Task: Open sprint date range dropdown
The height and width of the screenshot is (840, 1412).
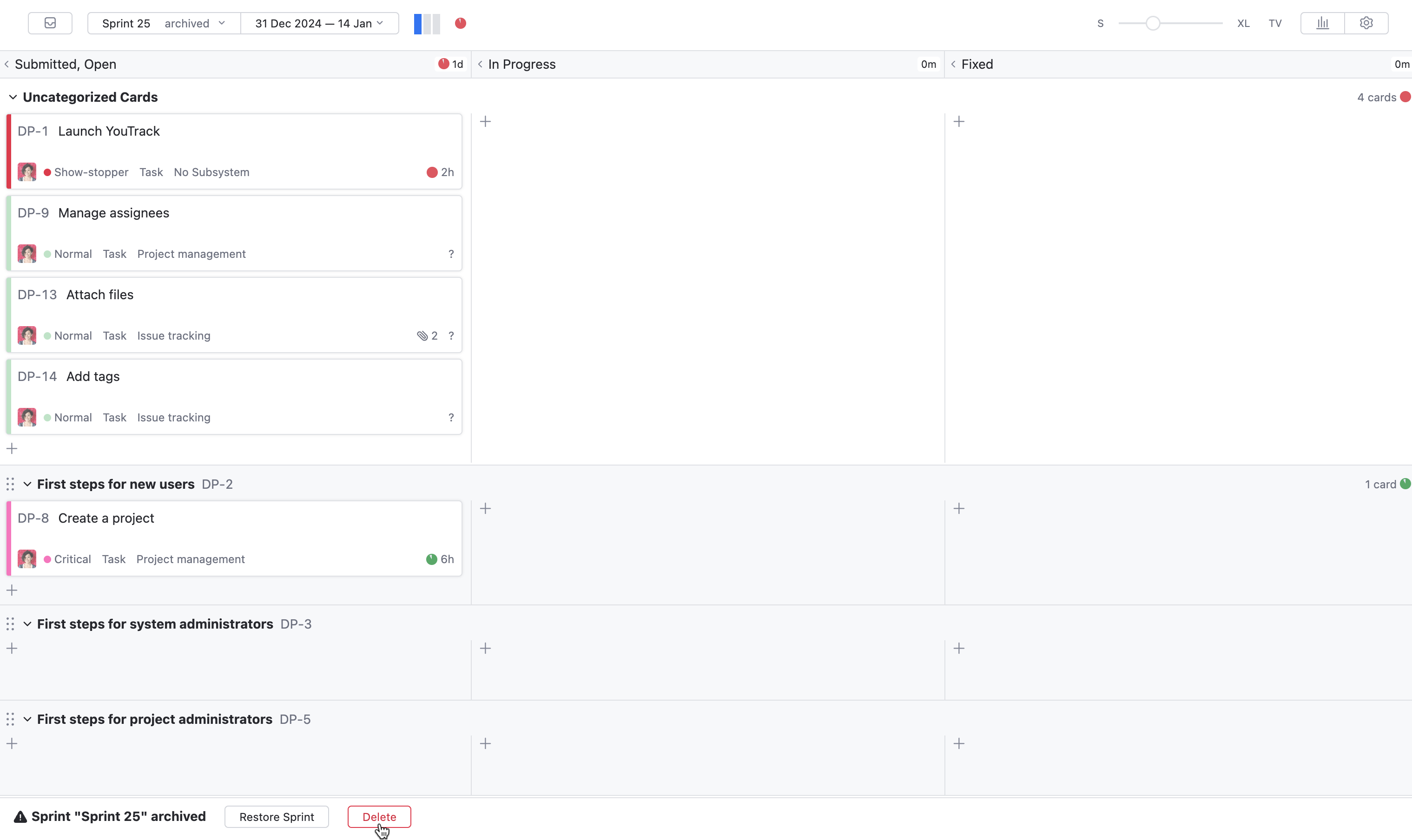Action: point(319,23)
